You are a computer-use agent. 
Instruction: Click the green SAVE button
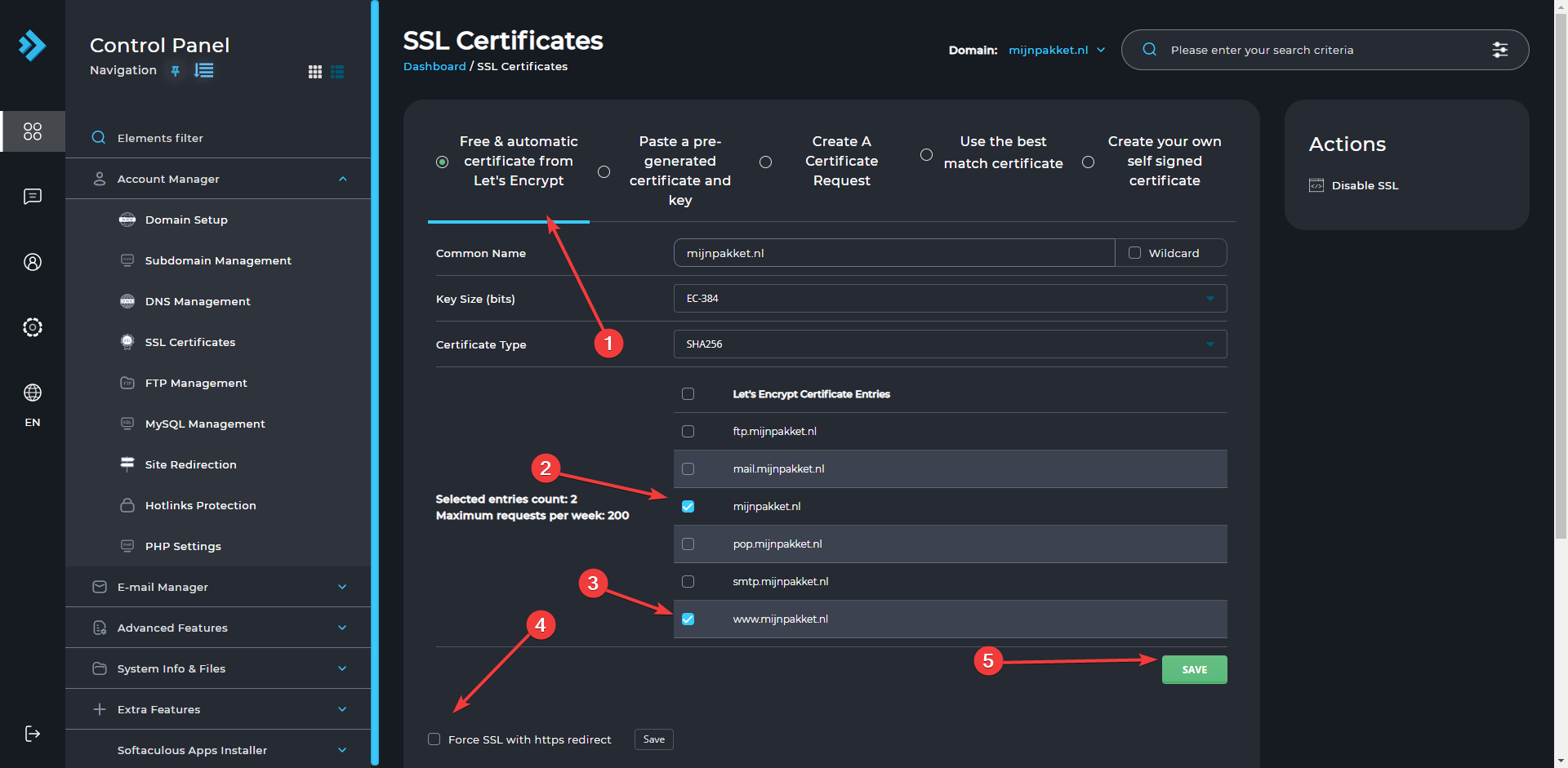1194,669
